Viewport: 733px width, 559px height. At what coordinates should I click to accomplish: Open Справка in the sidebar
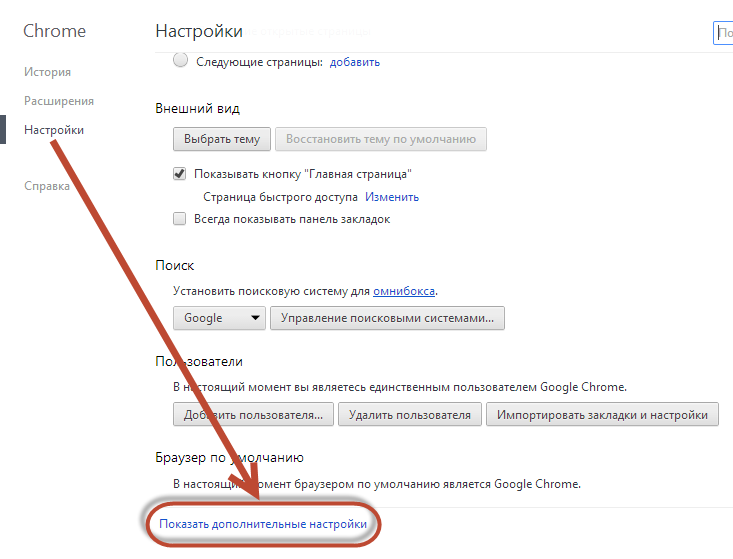pyautogui.click(x=47, y=186)
